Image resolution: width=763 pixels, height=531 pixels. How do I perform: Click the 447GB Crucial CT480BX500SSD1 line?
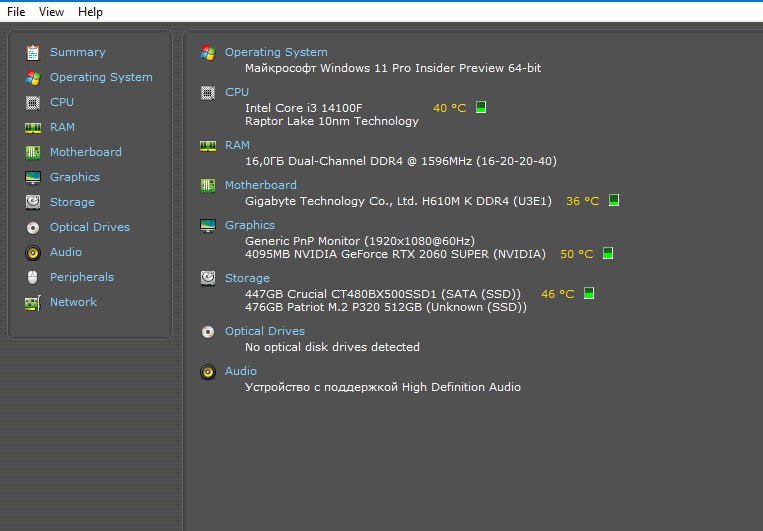tap(382, 294)
